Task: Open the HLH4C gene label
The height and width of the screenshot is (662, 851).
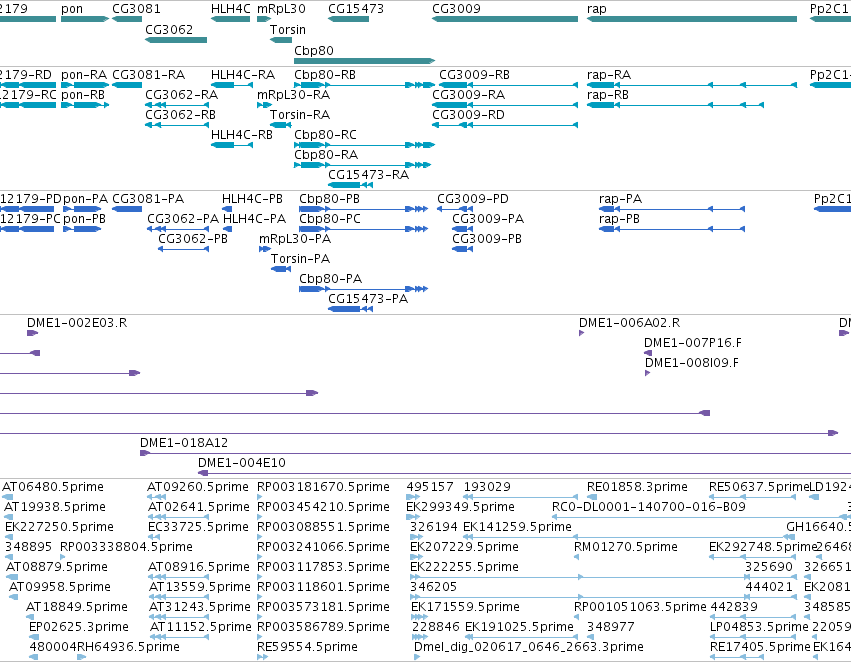Action: pos(231,9)
